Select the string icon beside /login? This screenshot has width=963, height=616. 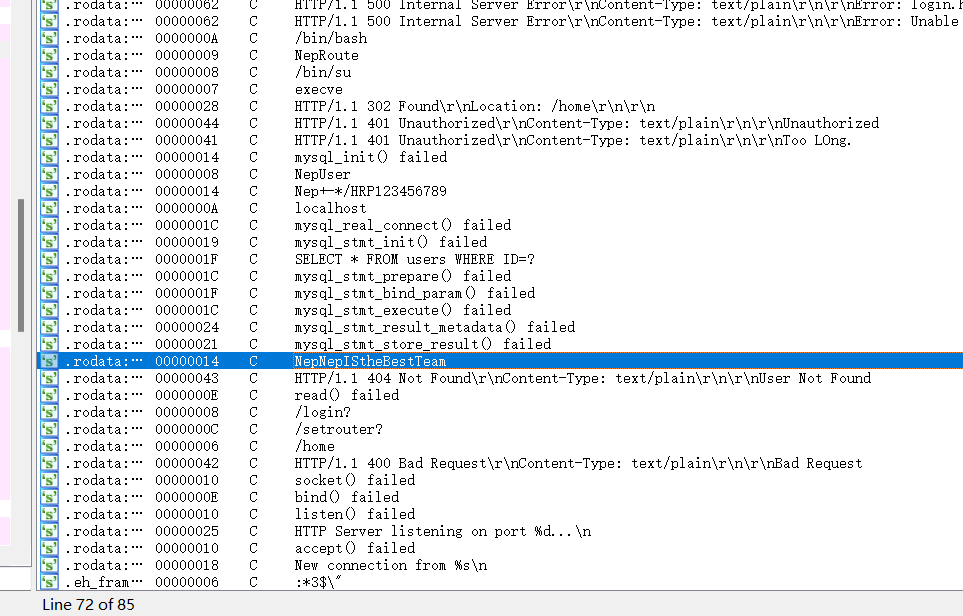[48, 412]
